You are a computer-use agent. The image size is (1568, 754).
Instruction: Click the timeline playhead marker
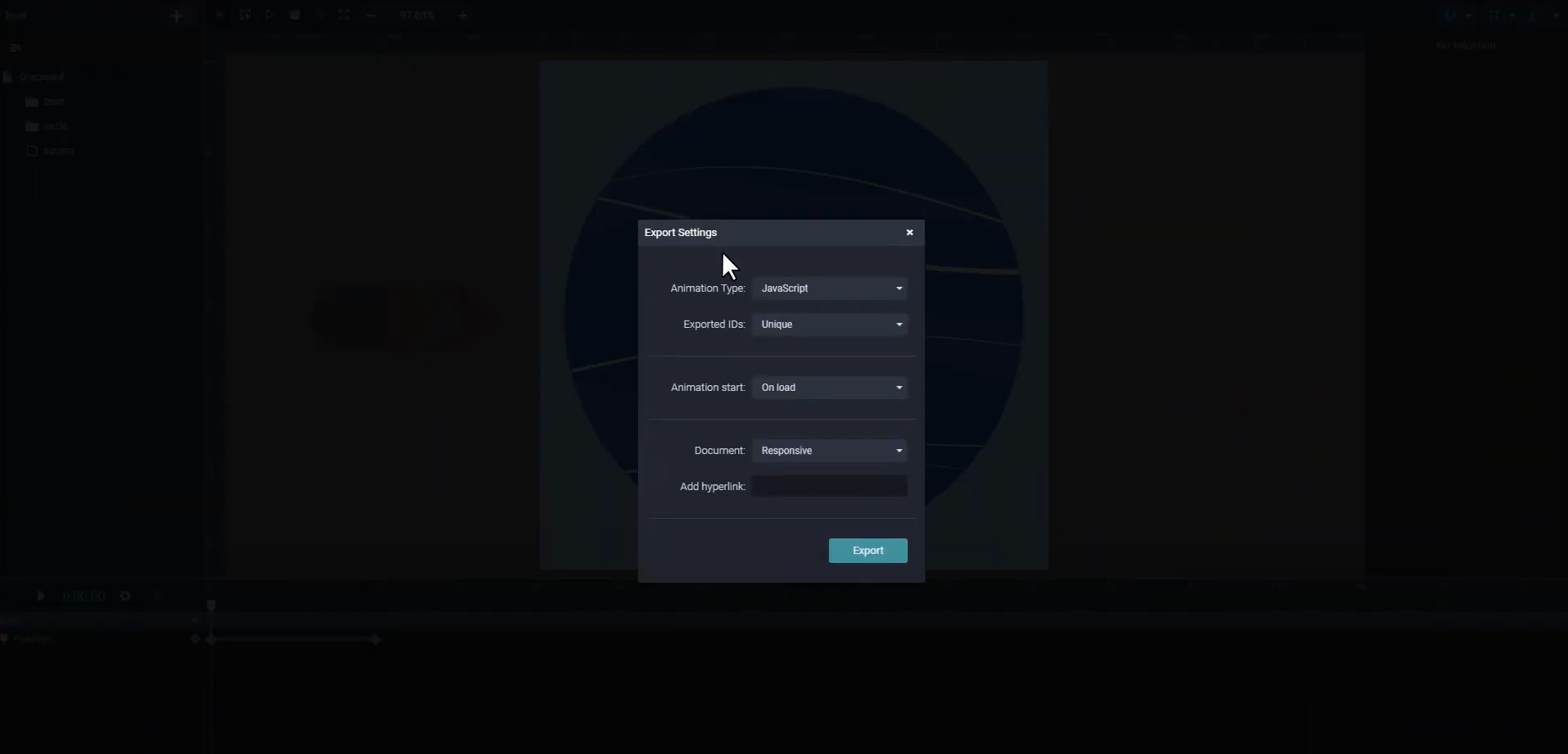(211, 605)
